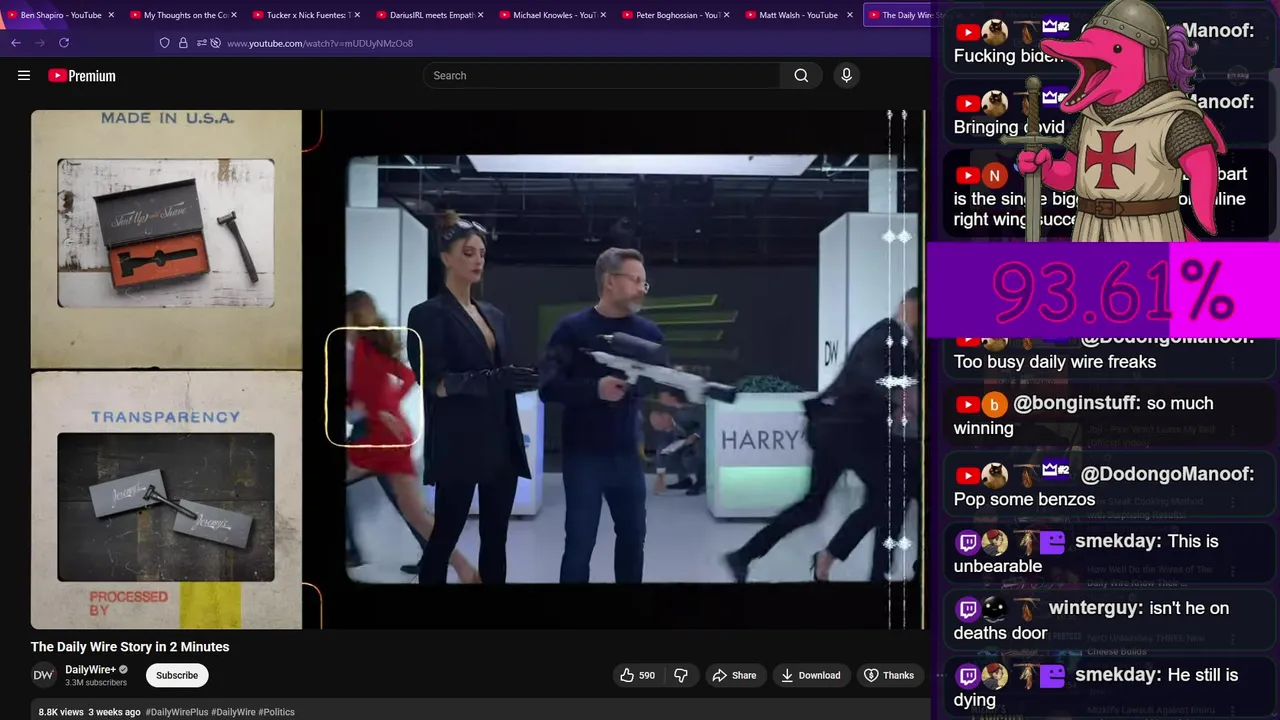Like the video with thumbs up
This screenshot has height=720, width=1280.
pos(637,675)
